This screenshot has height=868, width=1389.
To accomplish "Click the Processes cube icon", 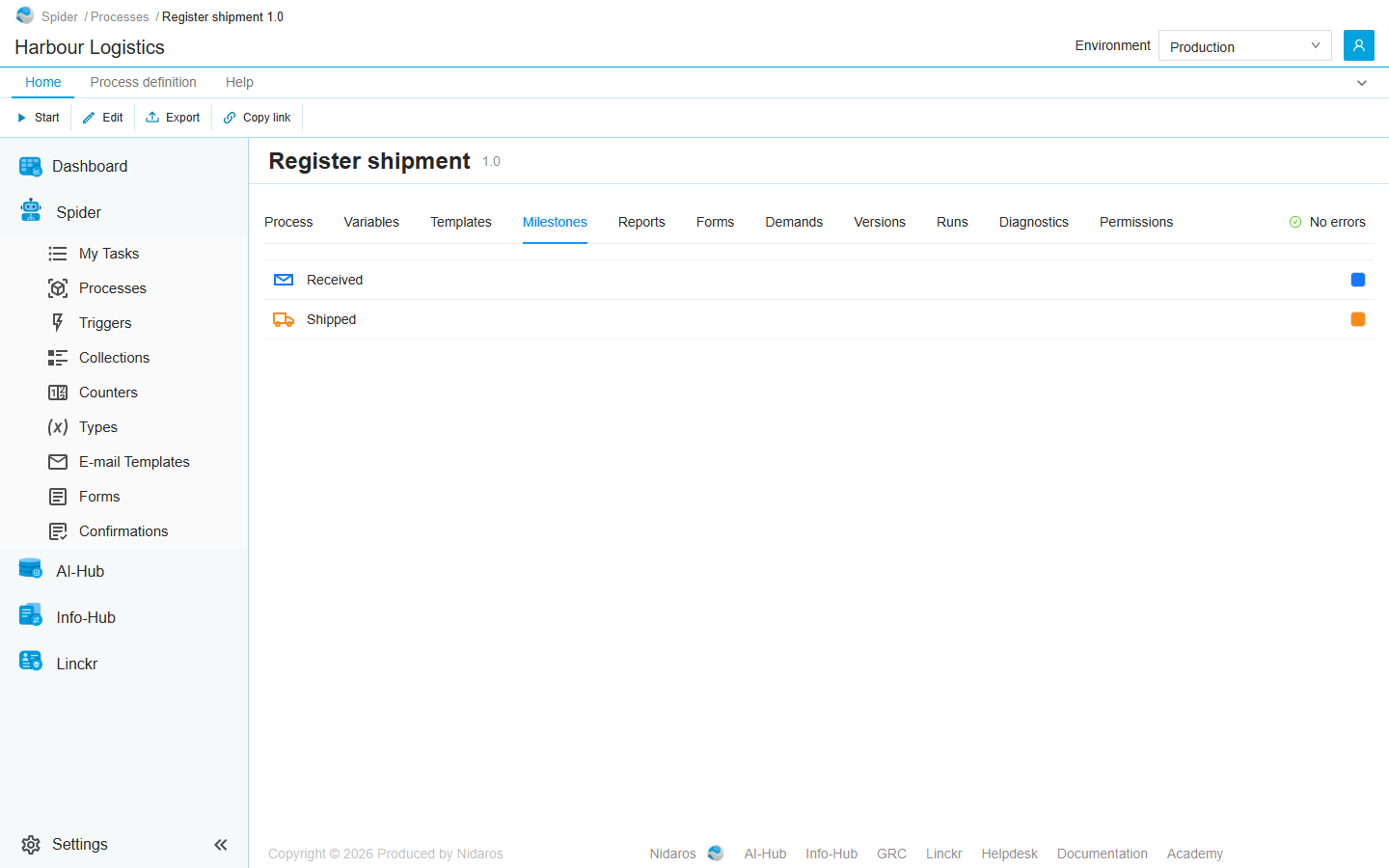I will [x=58, y=288].
